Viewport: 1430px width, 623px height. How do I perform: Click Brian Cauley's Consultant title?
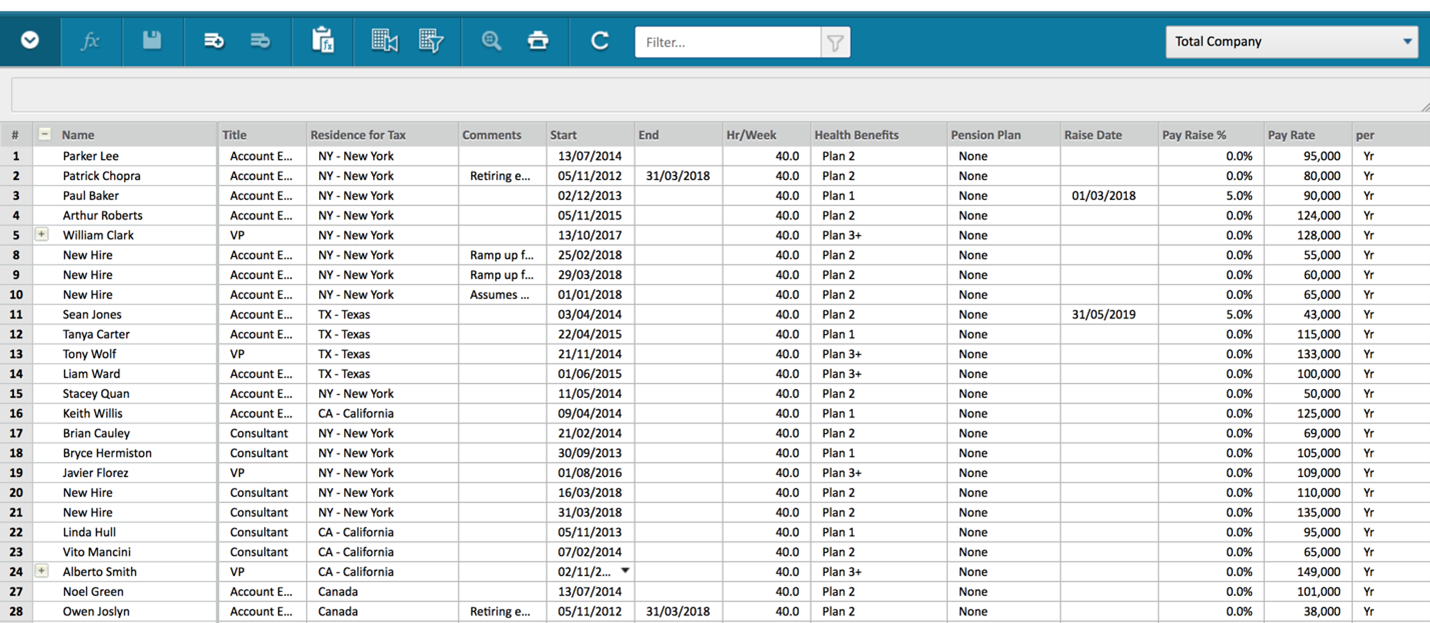tap(259, 433)
